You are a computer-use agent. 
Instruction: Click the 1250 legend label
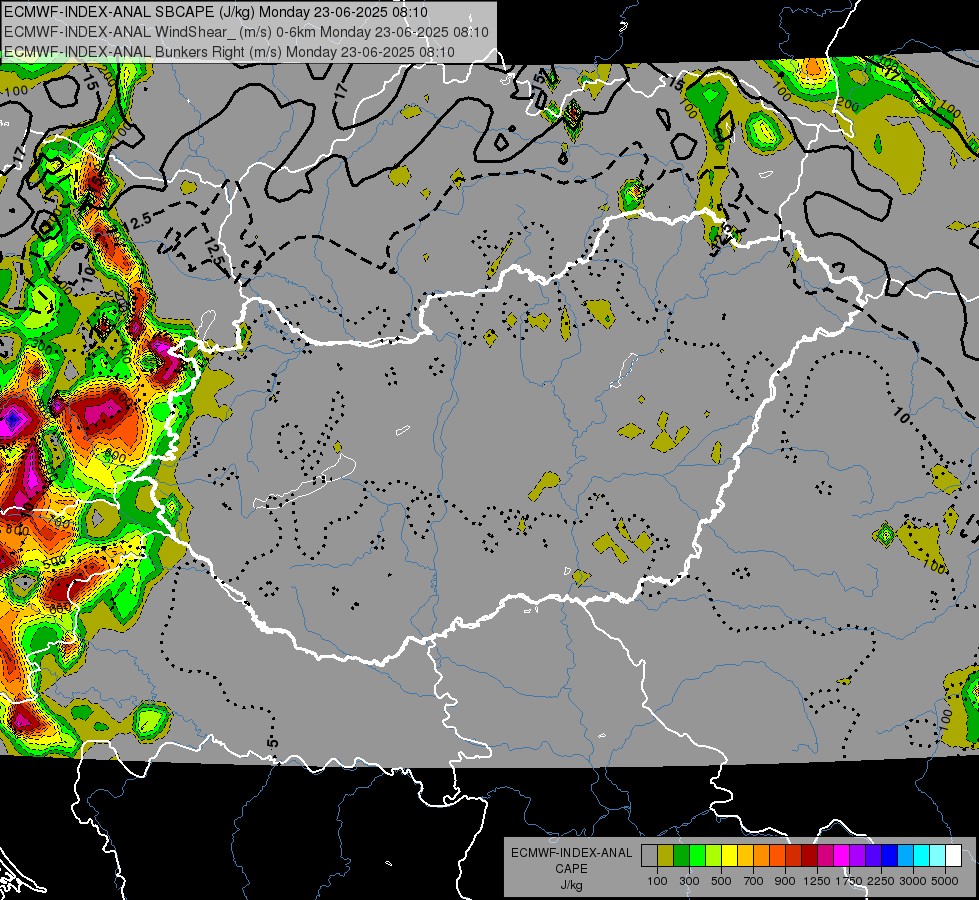coord(817,881)
